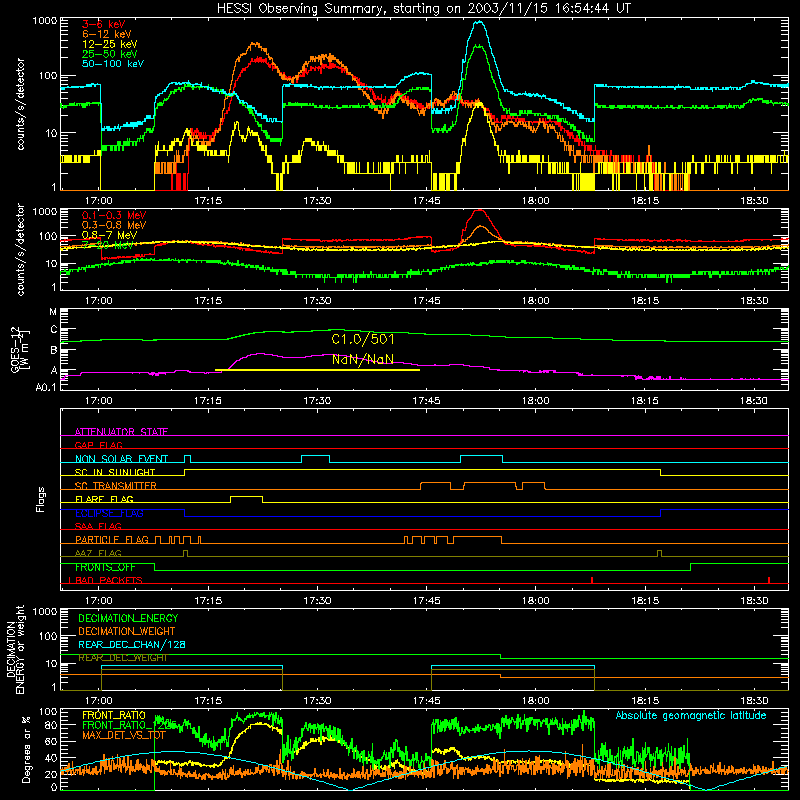
Task: Select the yellow 12-25 keV legend label
Action: coord(109,44)
